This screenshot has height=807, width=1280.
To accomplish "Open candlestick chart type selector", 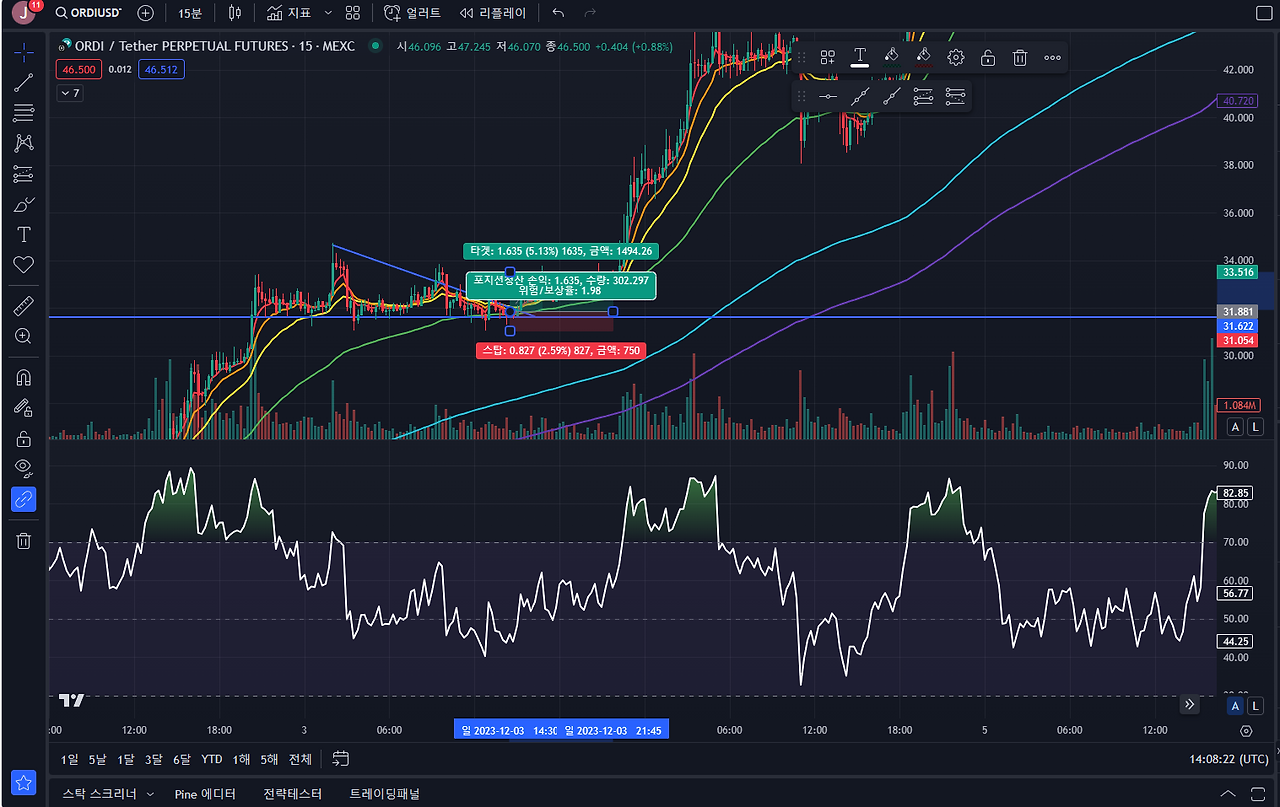I will [x=235, y=13].
